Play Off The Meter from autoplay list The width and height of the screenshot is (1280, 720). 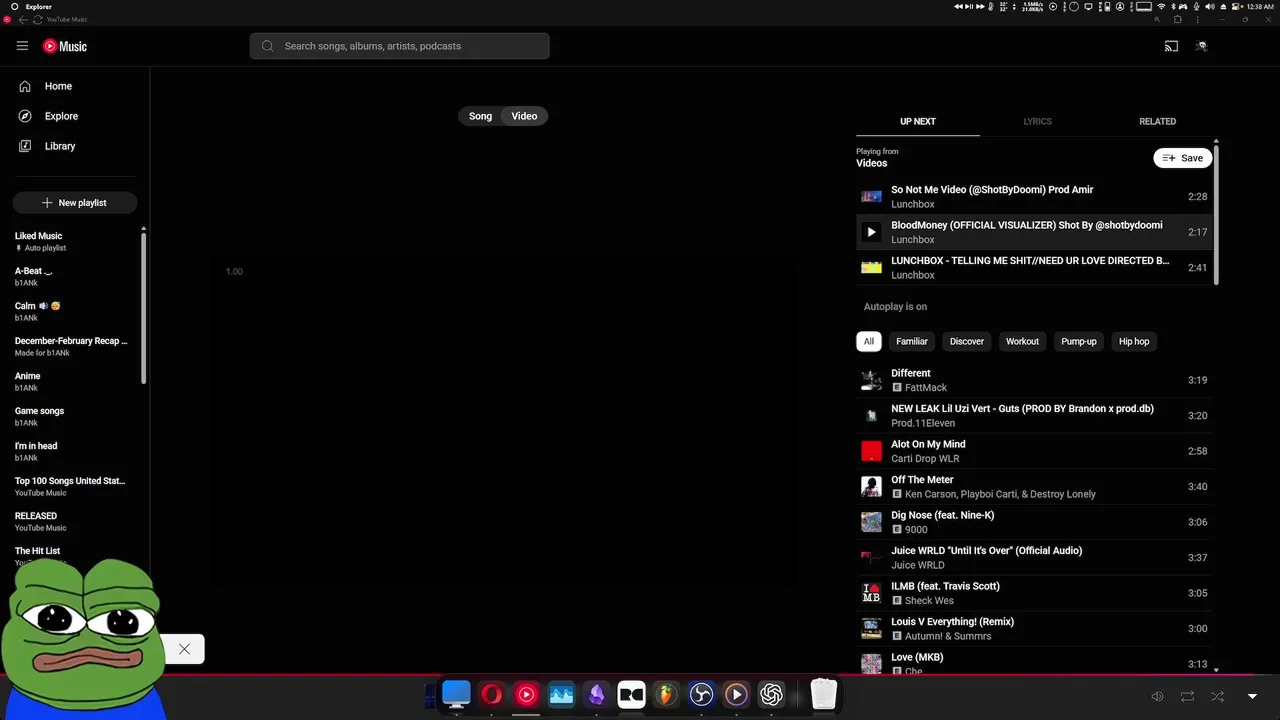point(1034,487)
